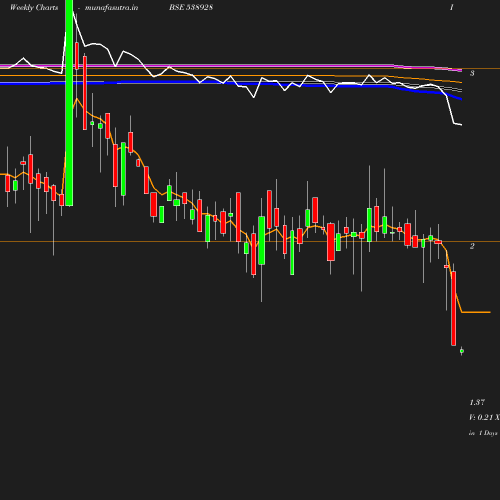Click the price value '1.37'
Viewport: 500px width, 500px height.
[x=477, y=402]
